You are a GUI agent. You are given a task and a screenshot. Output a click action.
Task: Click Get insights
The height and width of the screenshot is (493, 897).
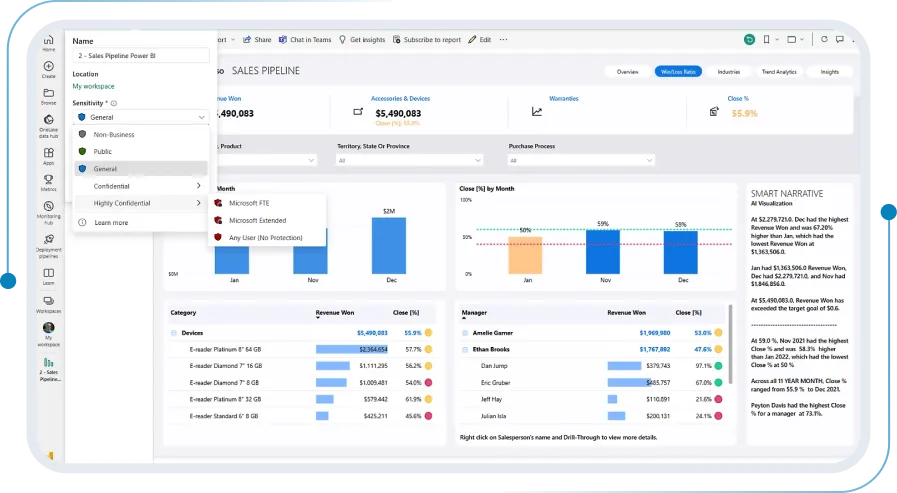[x=362, y=39]
